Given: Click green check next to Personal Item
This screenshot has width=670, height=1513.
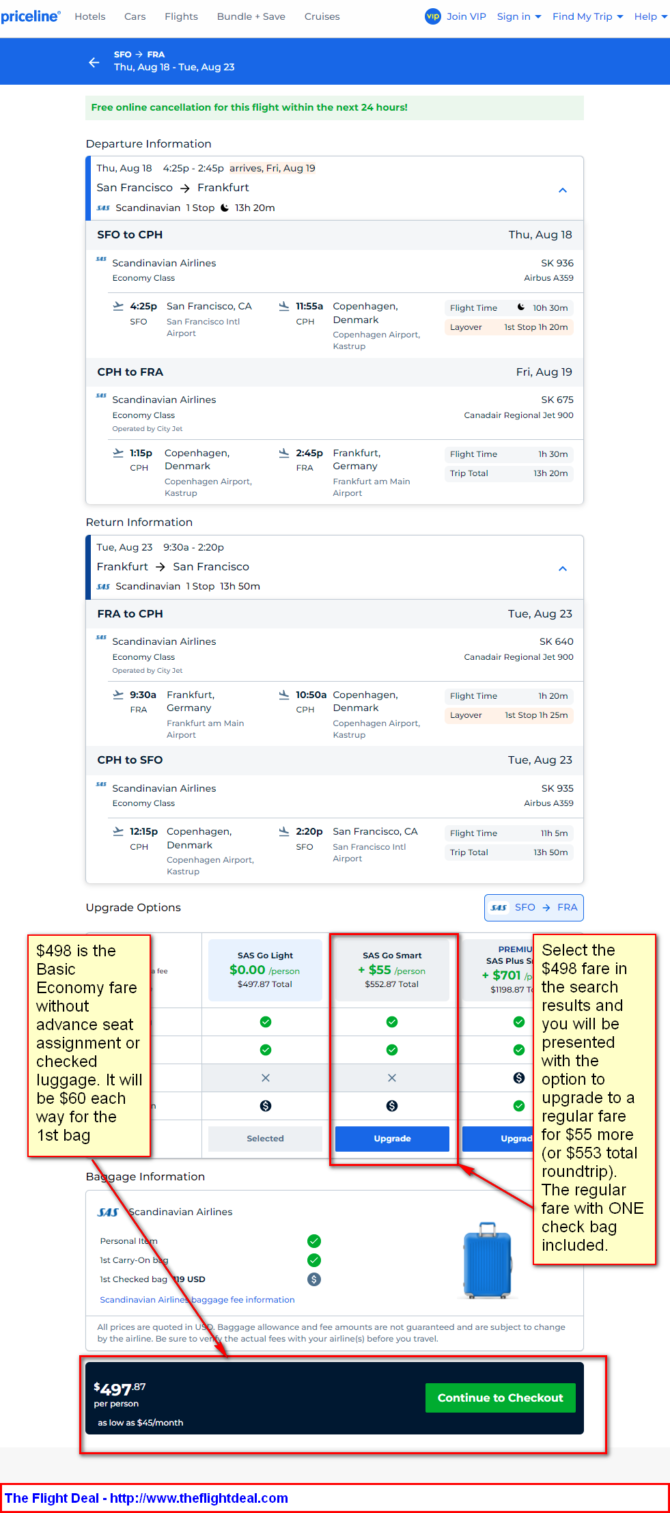Looking at the screenshot, I should 314,1241.
